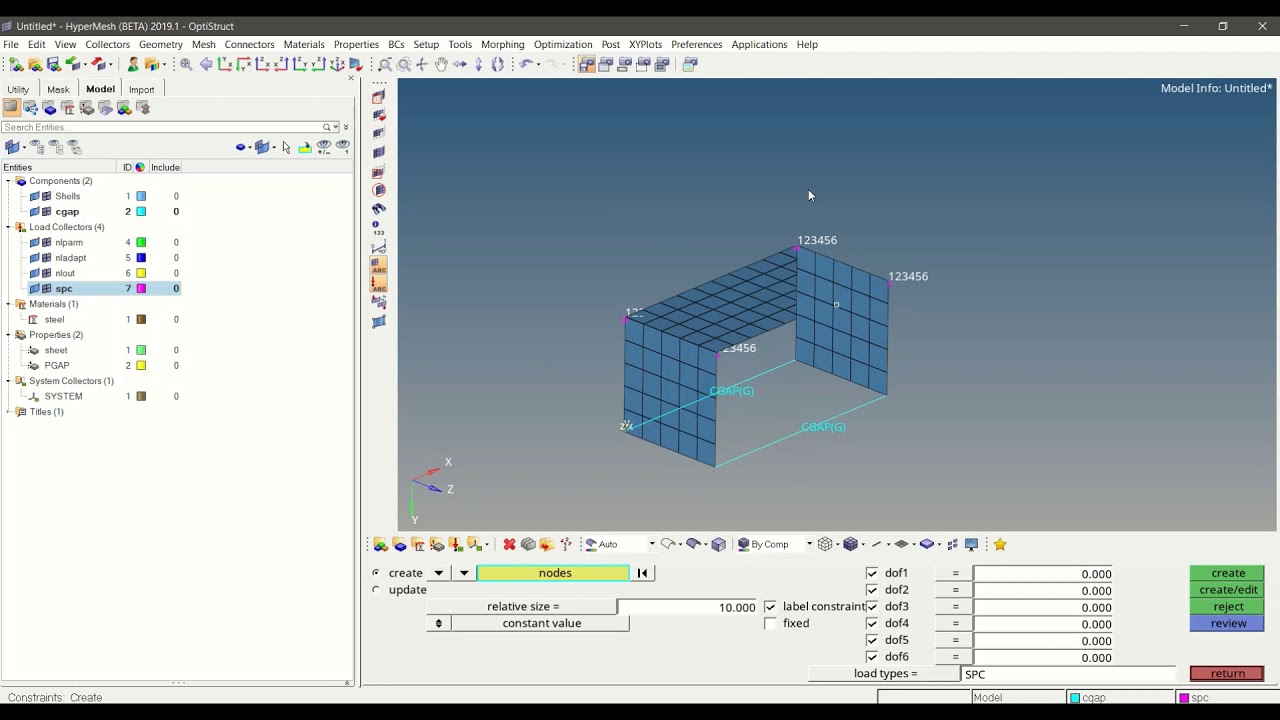Open the Geometry menu
This screenshot has width=1280, height=720.
[160, 44]
